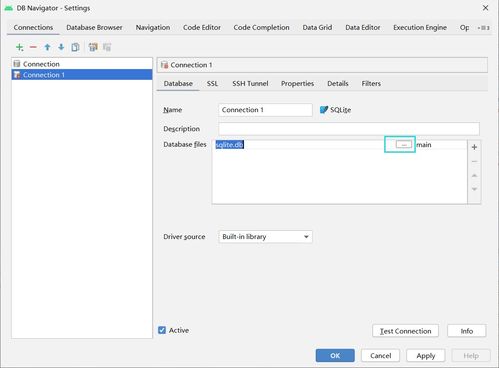This screenshot has height=368, width=499.
Task: Click the last toolbar icon after import
Action: click(107, 47)
